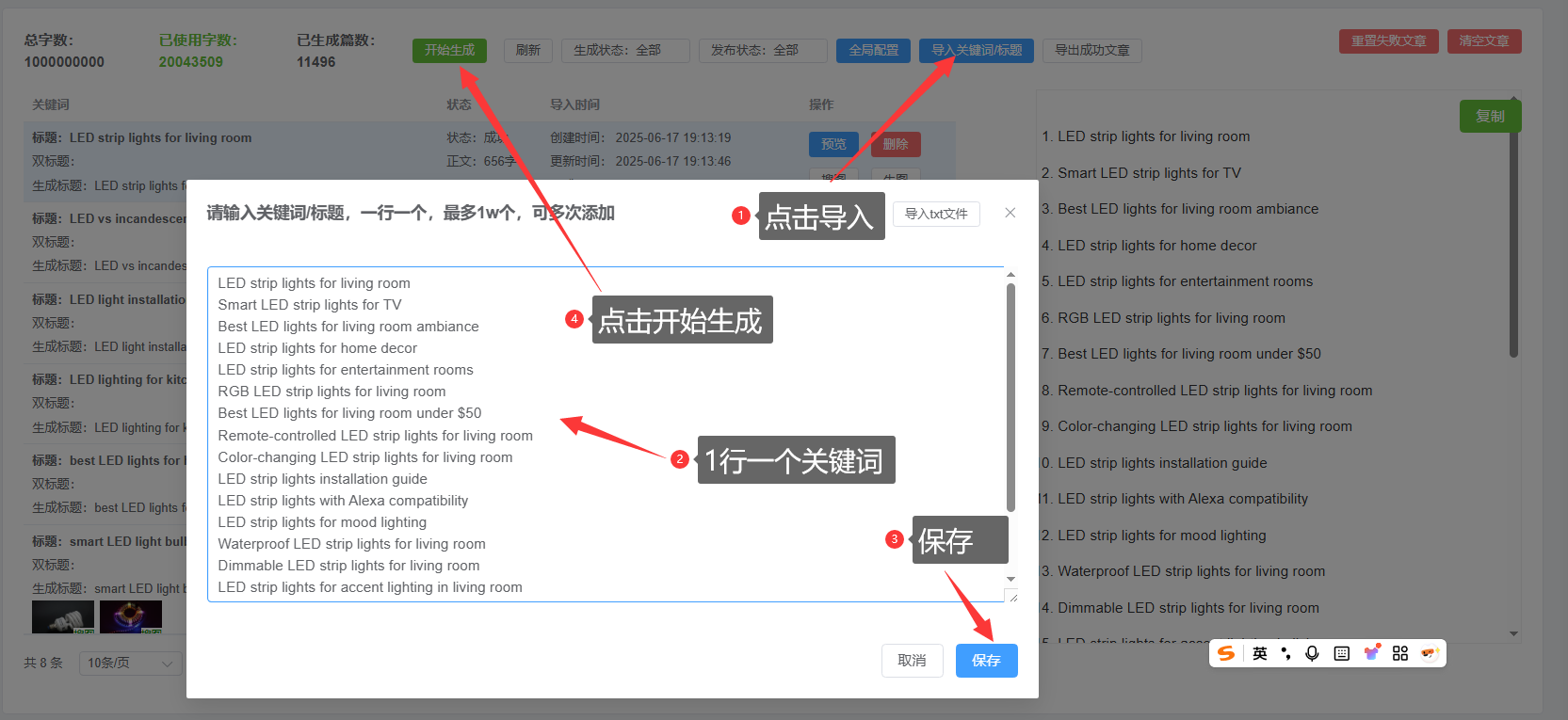
Task: Click '5. LED strip lights for entertainment rooms' in right list
Action: coord(1177,281)
